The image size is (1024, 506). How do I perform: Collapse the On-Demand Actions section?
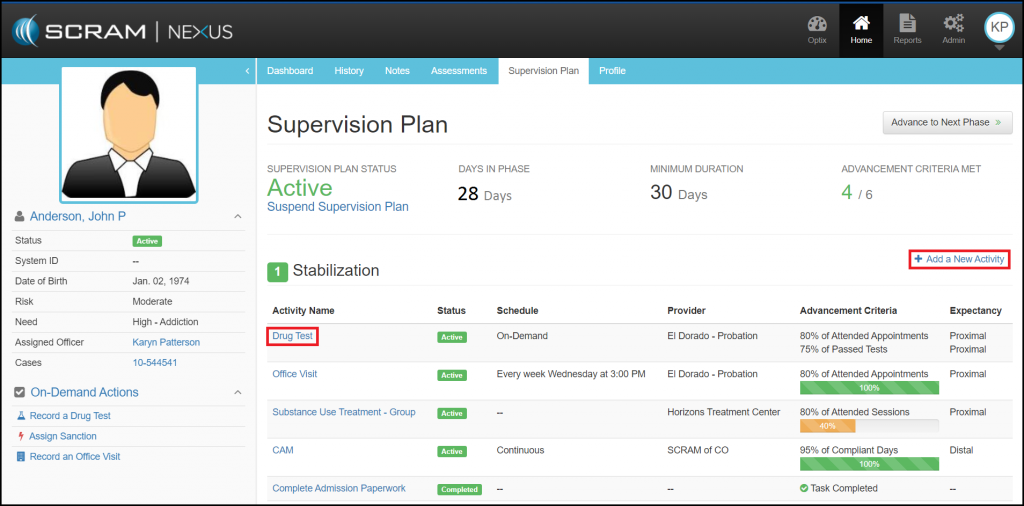(237, 392)
